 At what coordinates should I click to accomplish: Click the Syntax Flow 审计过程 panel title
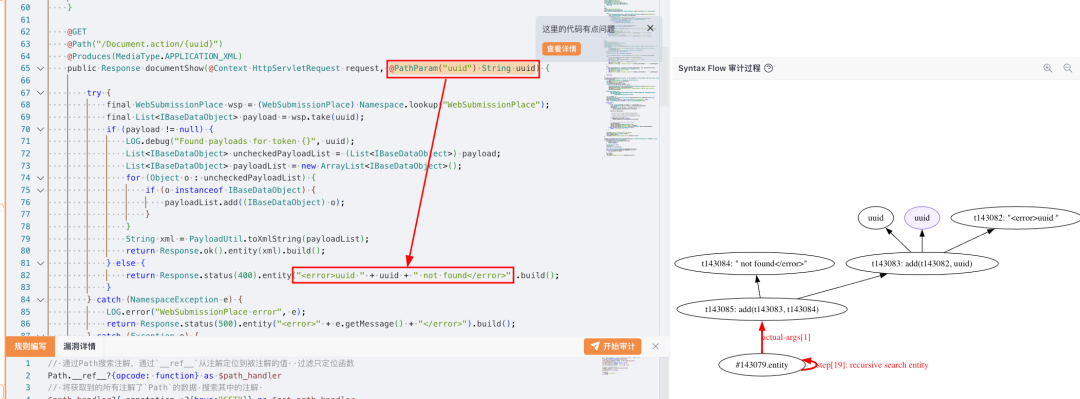(x=719, y=68)
